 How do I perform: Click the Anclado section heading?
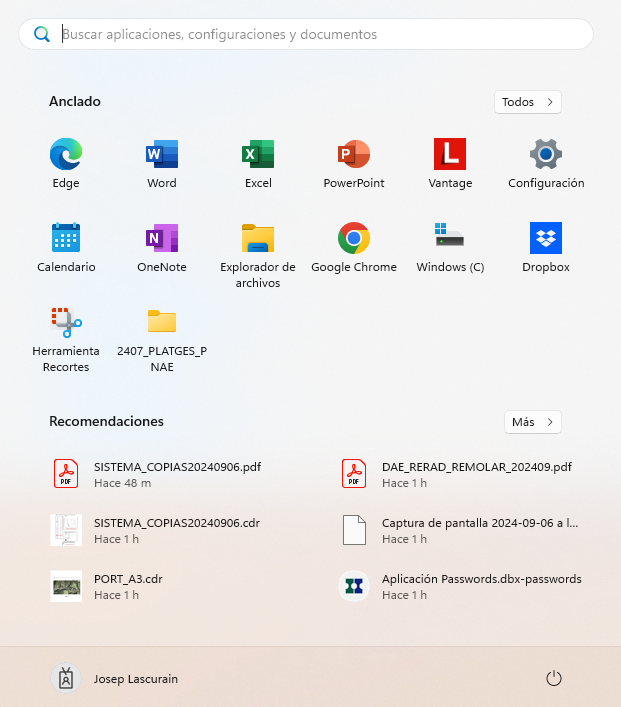pos(75,101)
